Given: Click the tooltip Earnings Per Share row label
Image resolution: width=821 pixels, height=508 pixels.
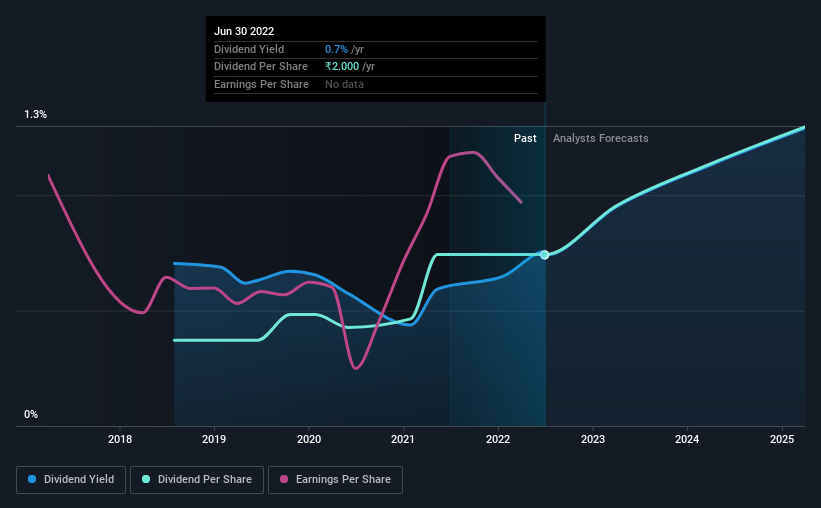Looking at the screenshot, I should (261, 84).
